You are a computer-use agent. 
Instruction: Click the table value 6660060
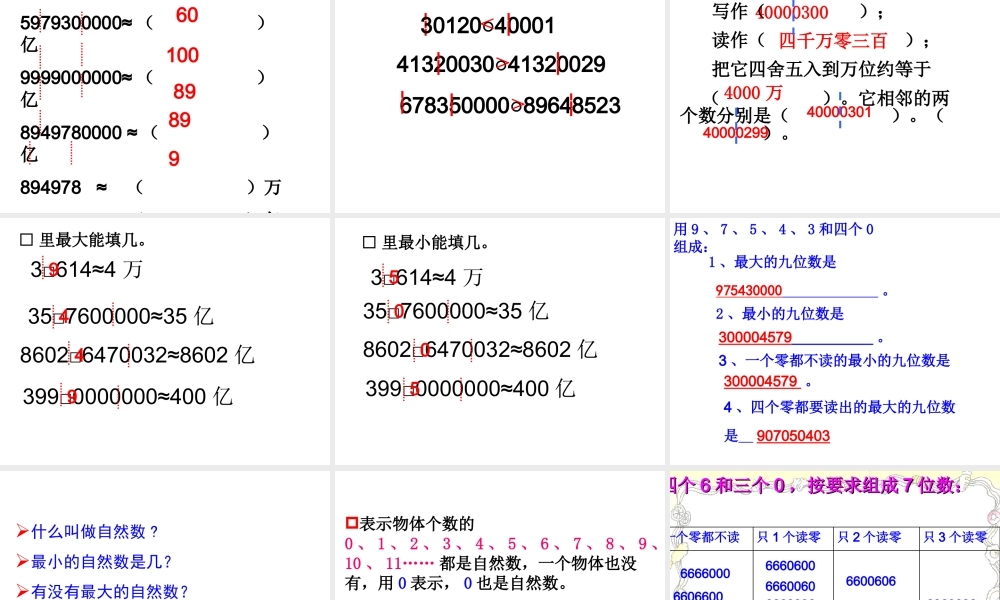click(x=790, y=586)
